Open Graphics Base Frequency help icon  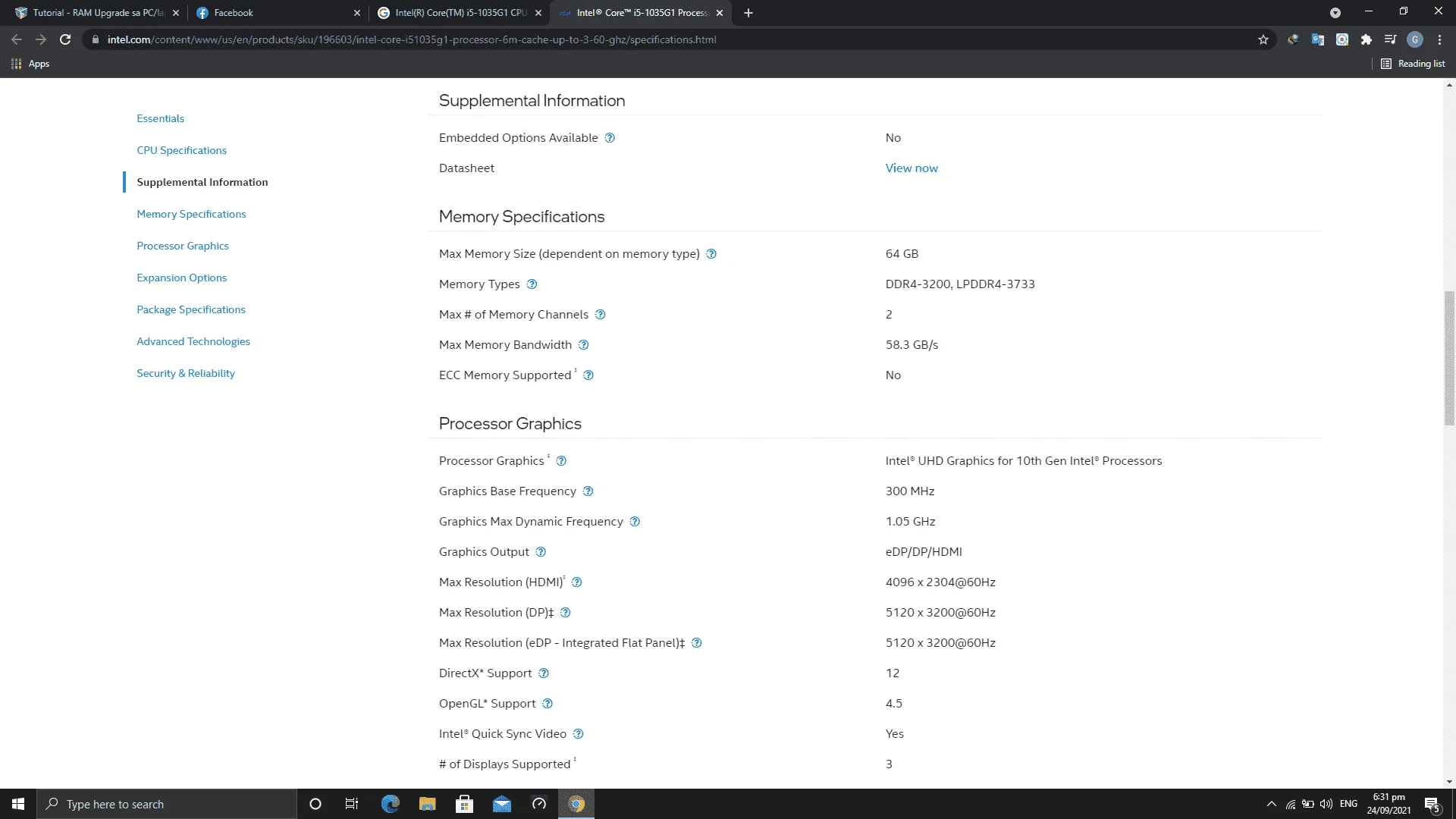(588, 491)
